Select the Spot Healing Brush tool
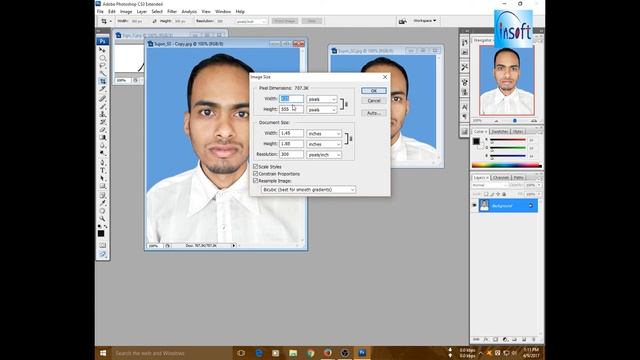 pos(102,98)
